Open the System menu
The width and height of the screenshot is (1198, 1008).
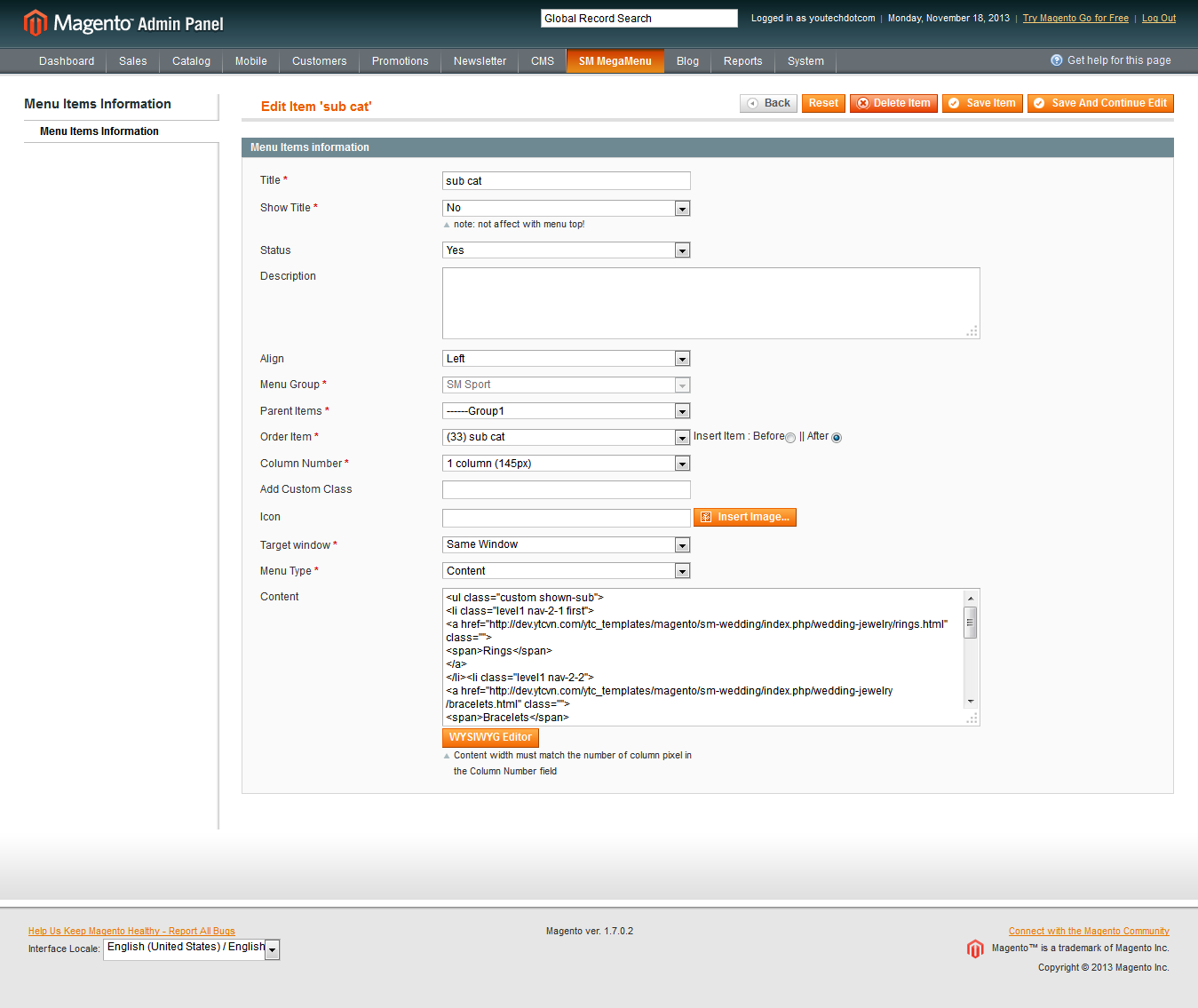pyautogui.click(x=806, y=61)
